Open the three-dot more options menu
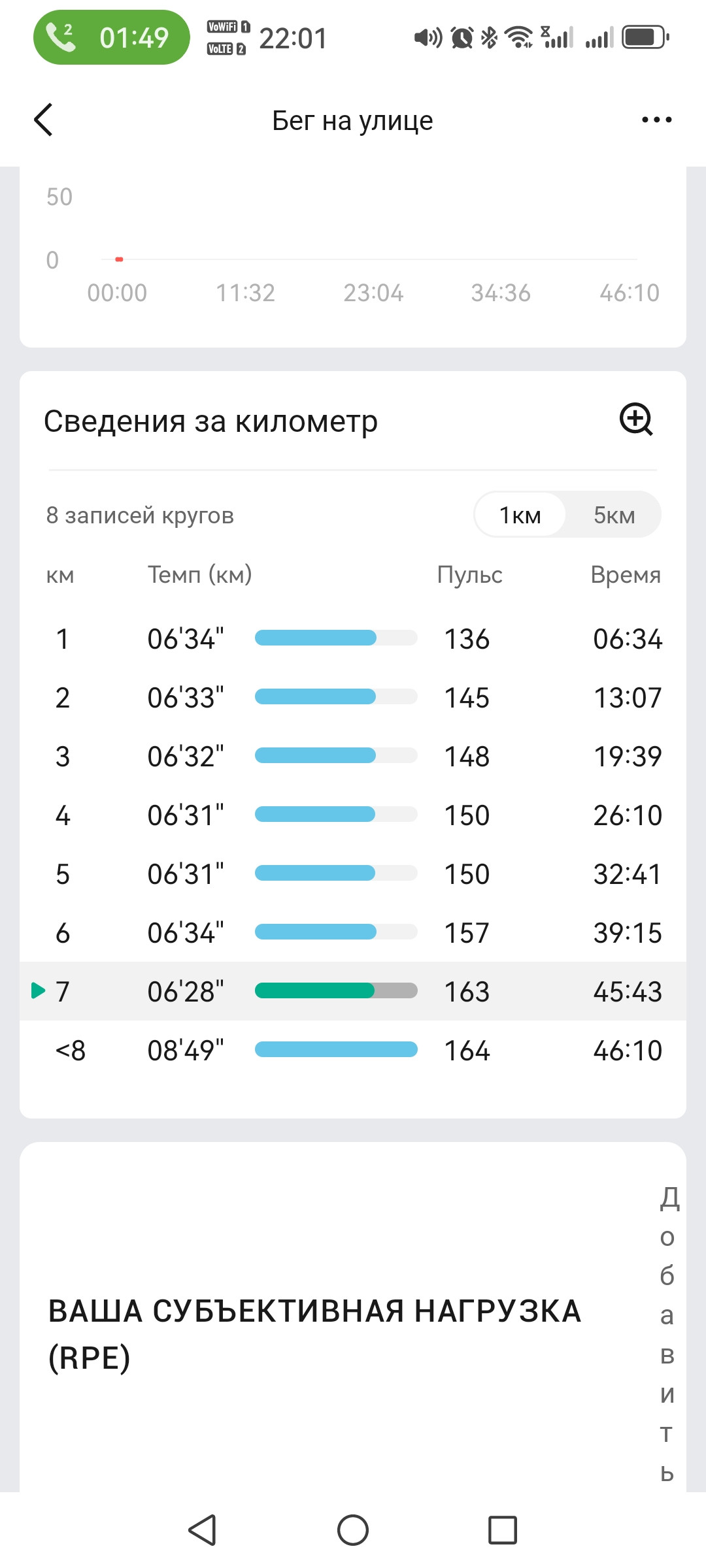 point(656,120)
